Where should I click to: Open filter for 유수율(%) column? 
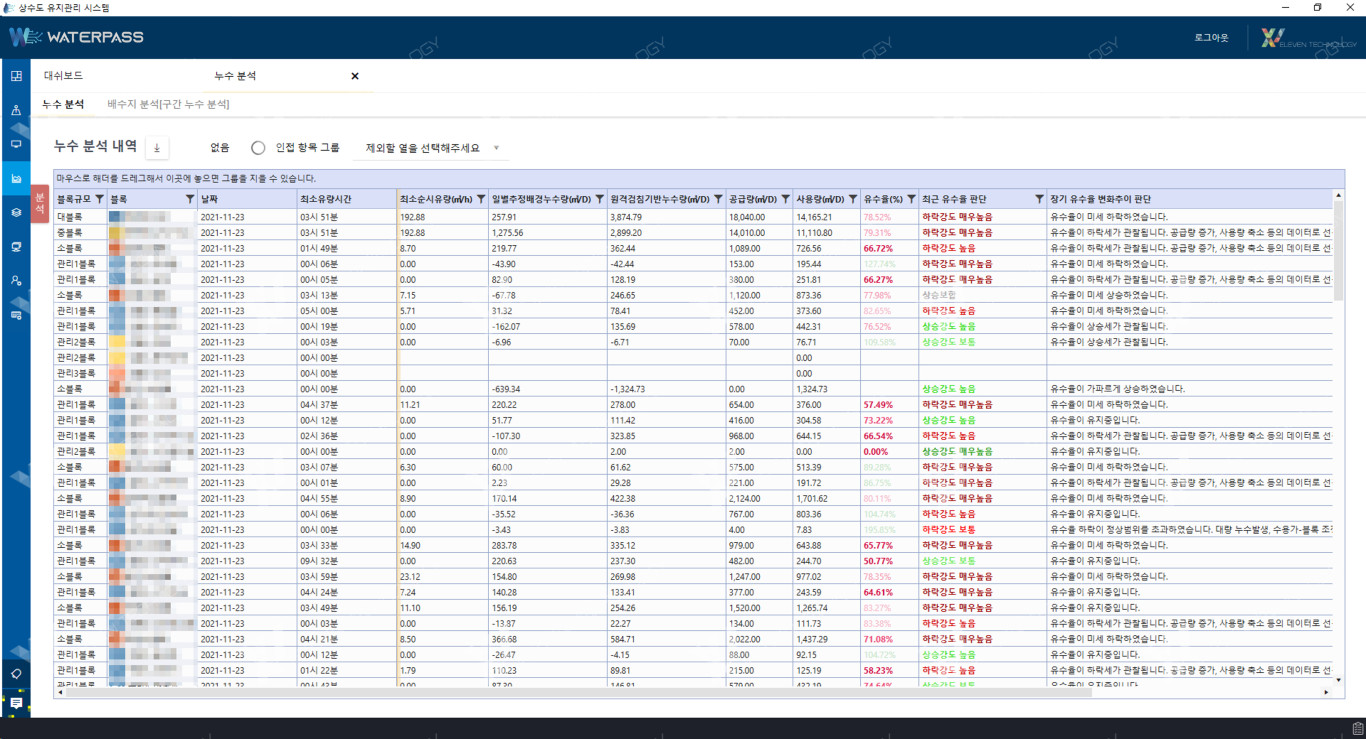coord(911,199)
